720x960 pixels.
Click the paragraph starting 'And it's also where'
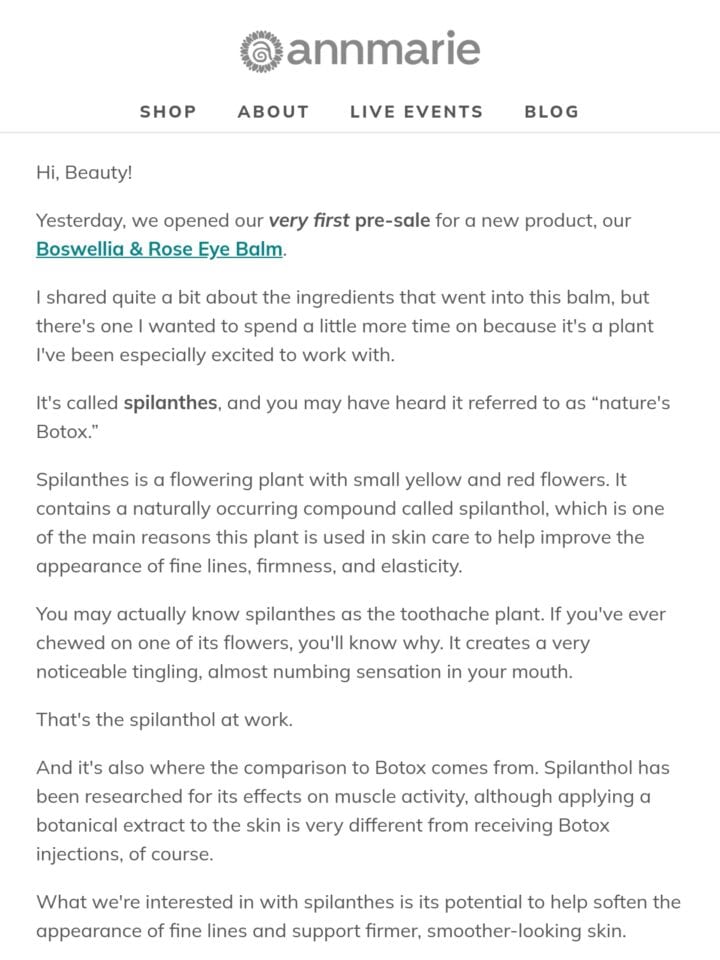coord(353,811)
